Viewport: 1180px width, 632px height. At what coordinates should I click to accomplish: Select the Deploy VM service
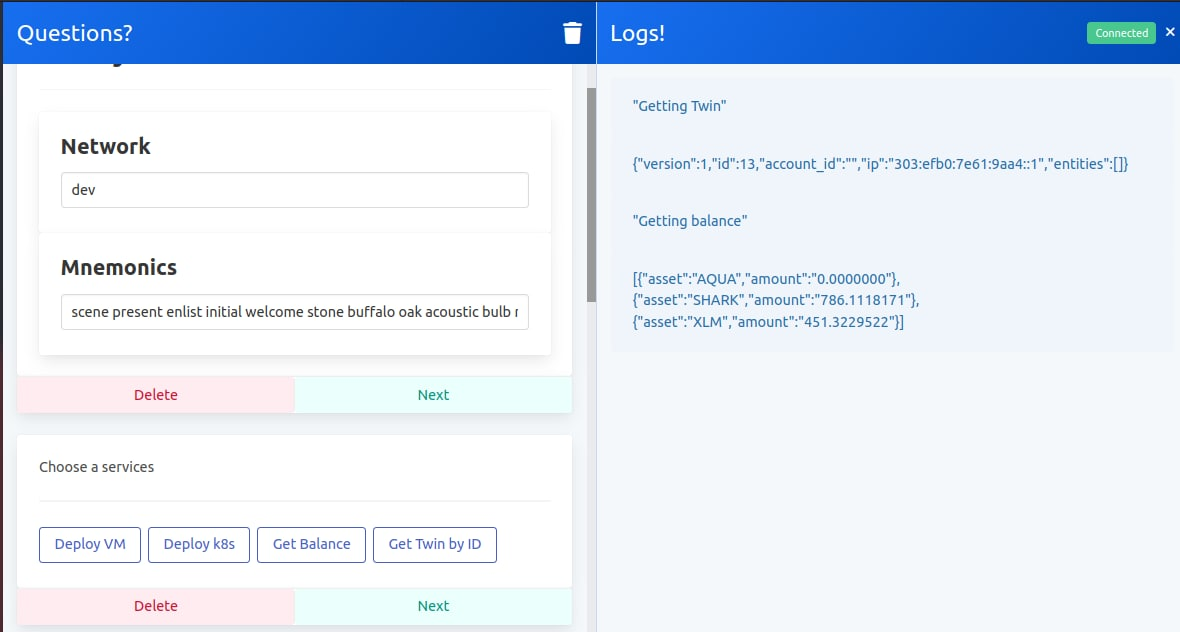click(x=89, y=544)
